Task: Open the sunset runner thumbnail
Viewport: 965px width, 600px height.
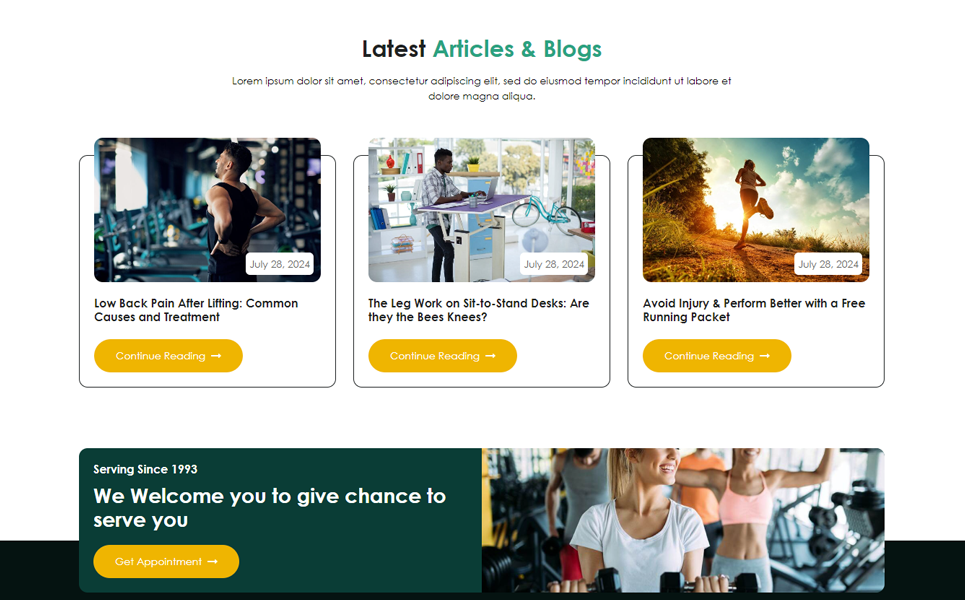Action: click(x=756, y=210)
